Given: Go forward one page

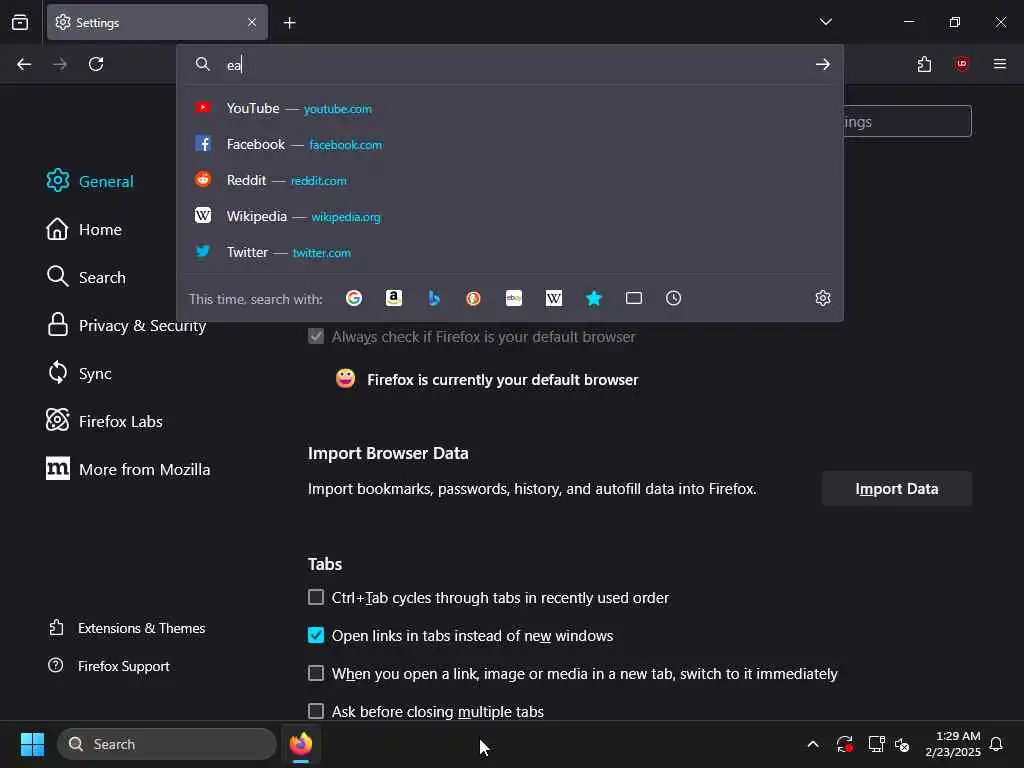Looking at the screenshot, I should (x=60, y=64).
